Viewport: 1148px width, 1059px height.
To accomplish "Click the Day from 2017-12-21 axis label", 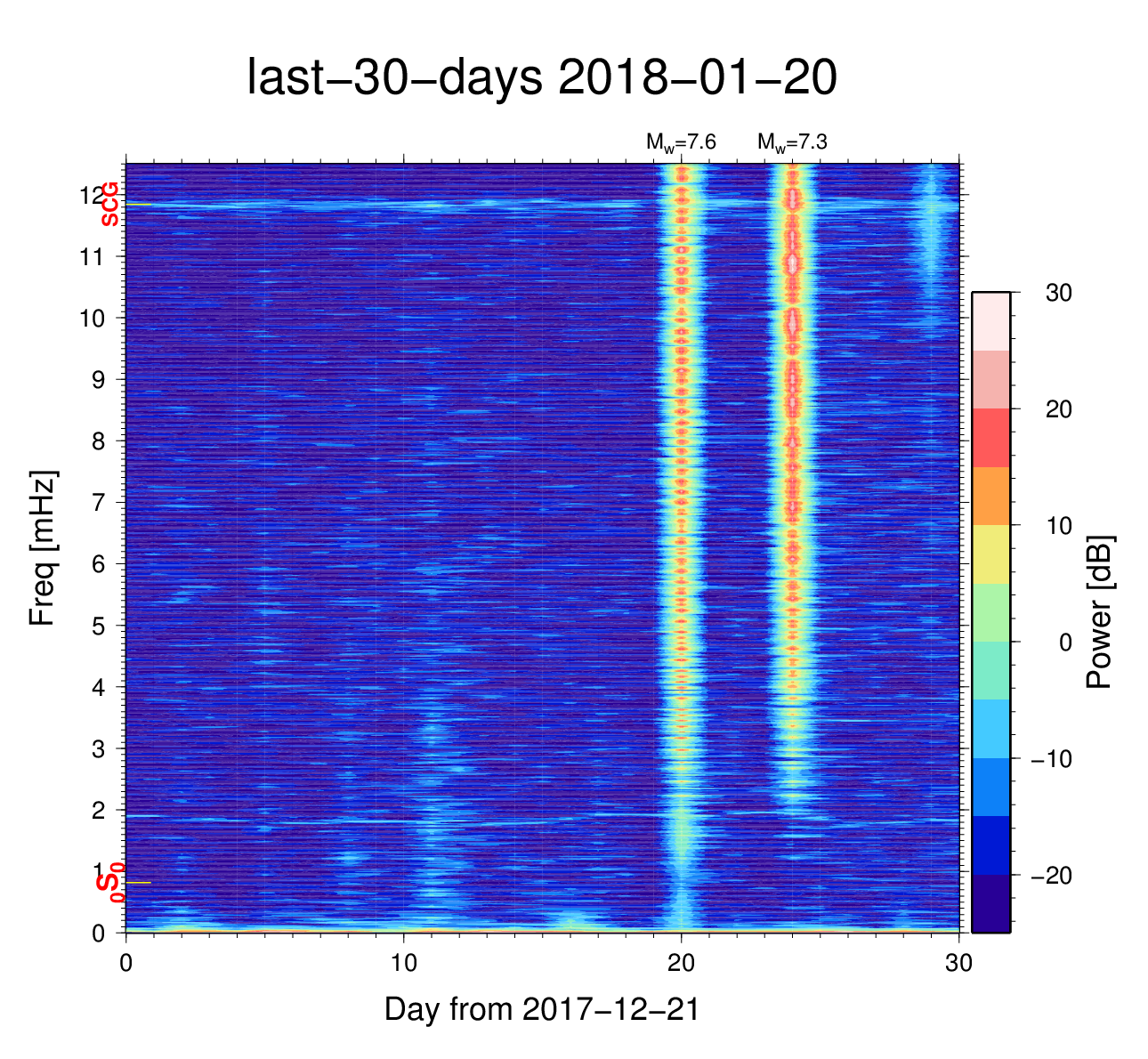I will click(541, 1009).
